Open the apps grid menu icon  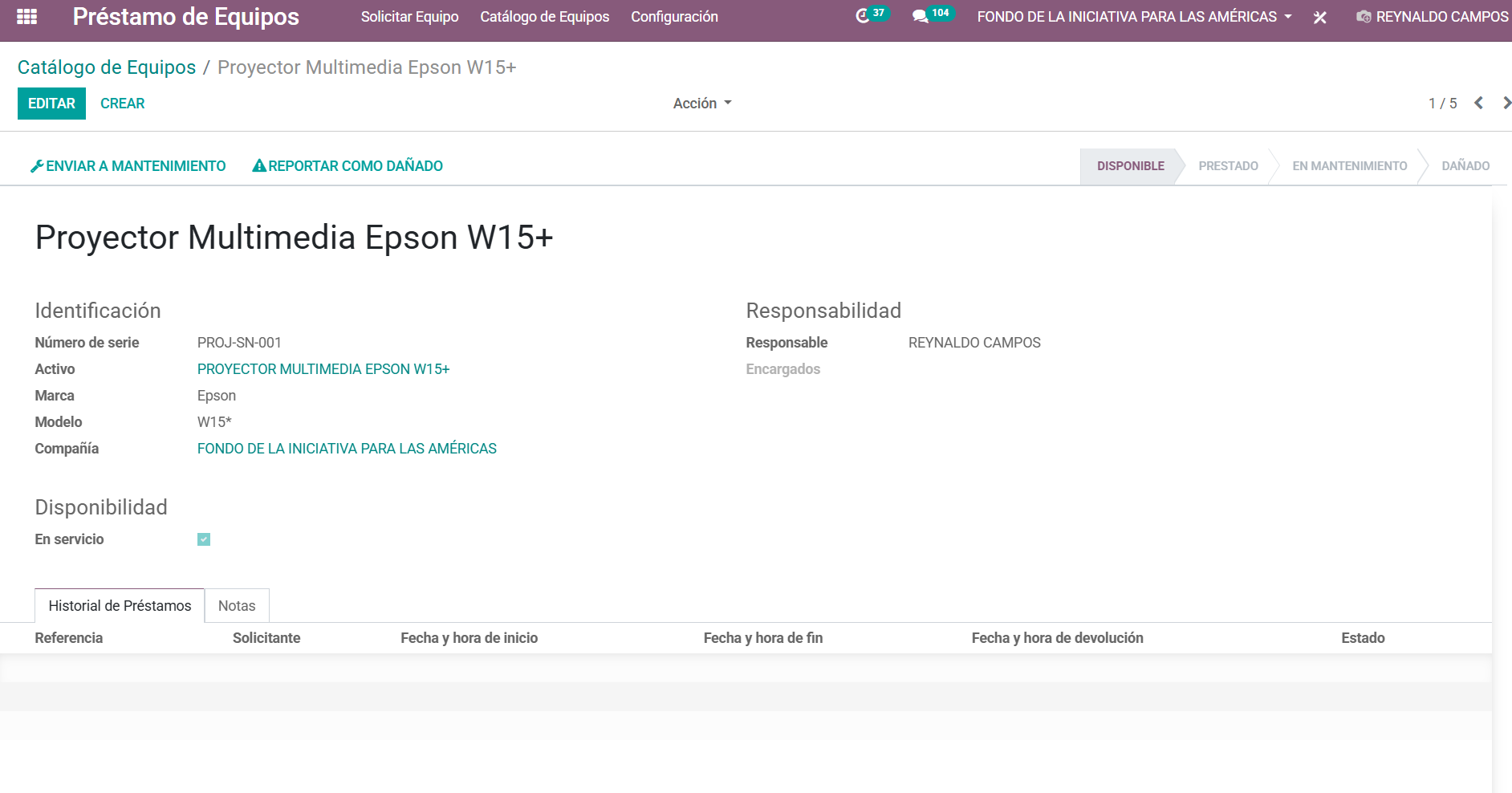[26, 17]
